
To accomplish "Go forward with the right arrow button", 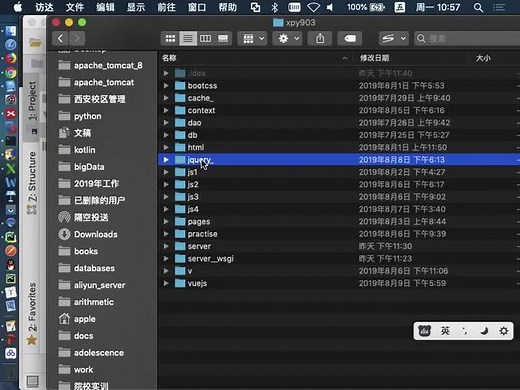I will [77, 39].
